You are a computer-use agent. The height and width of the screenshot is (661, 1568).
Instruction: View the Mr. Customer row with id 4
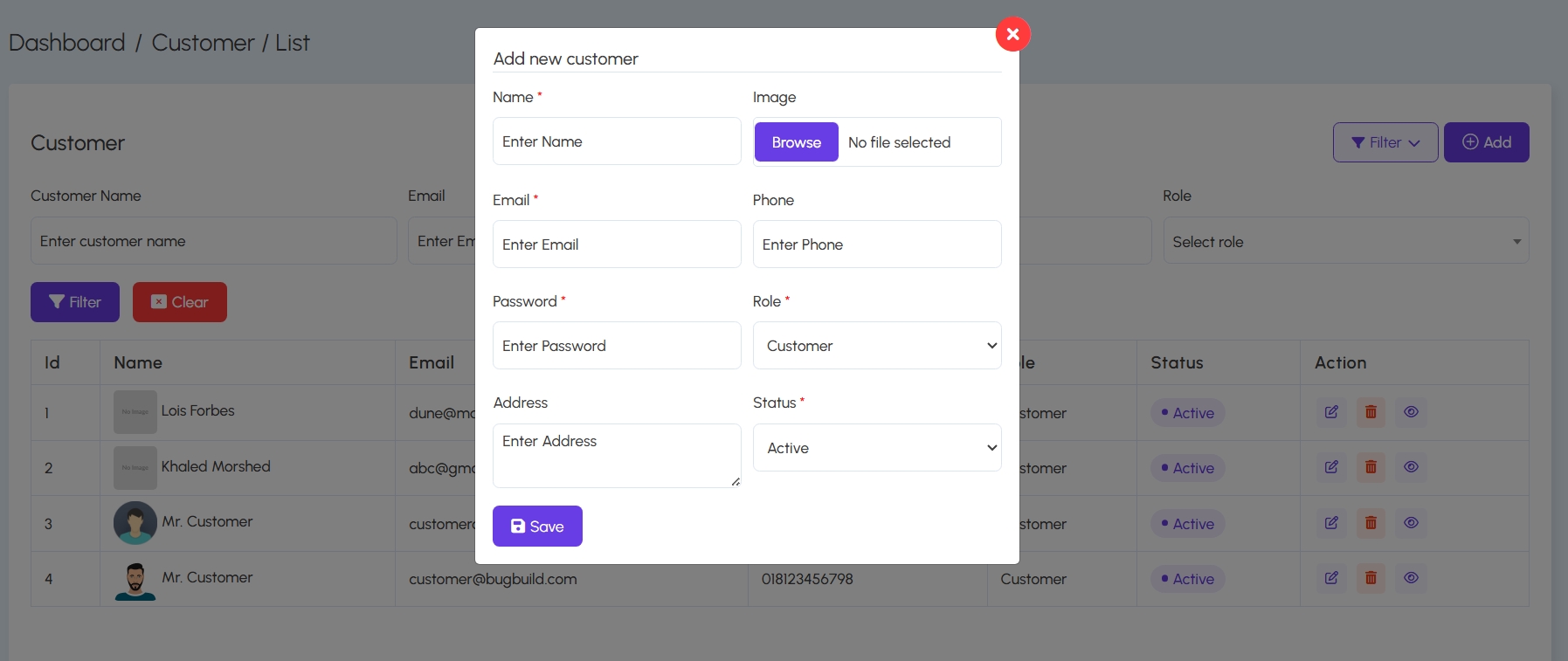(1411, 578)
